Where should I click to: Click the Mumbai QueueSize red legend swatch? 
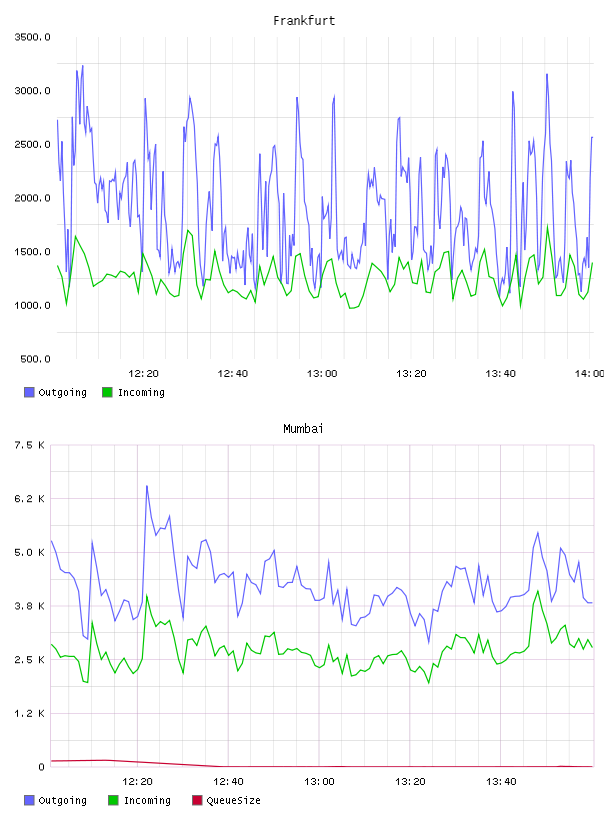pos(197,800)
